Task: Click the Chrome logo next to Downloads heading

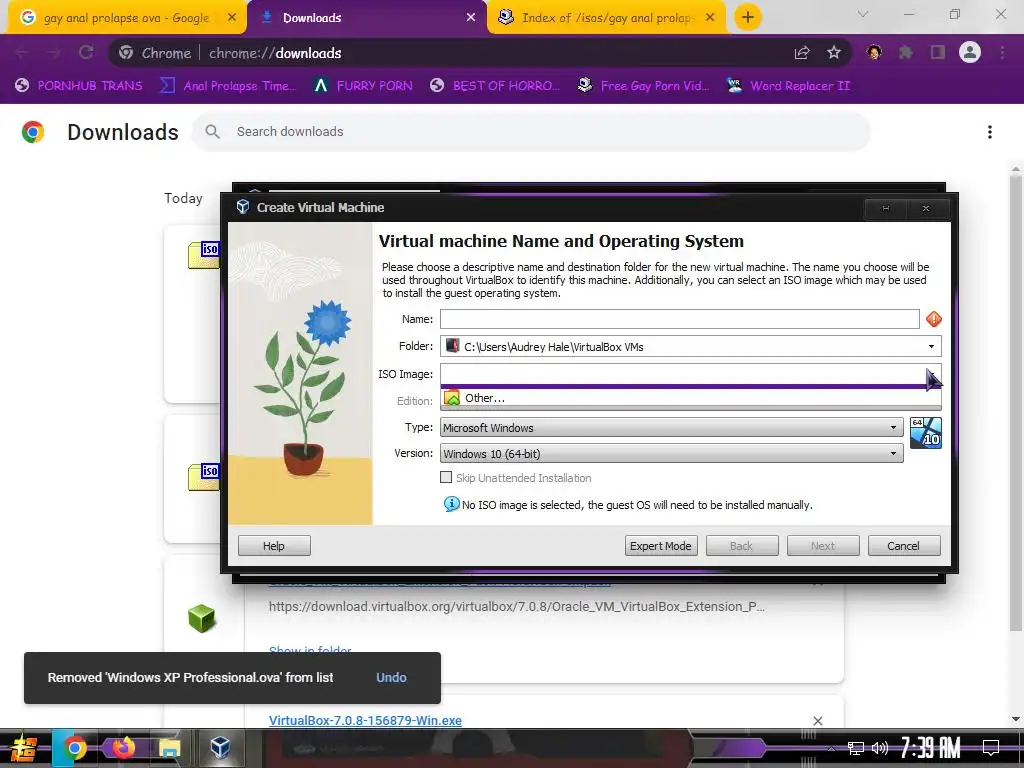Action: pyautogui.click(x=33, y=132)
